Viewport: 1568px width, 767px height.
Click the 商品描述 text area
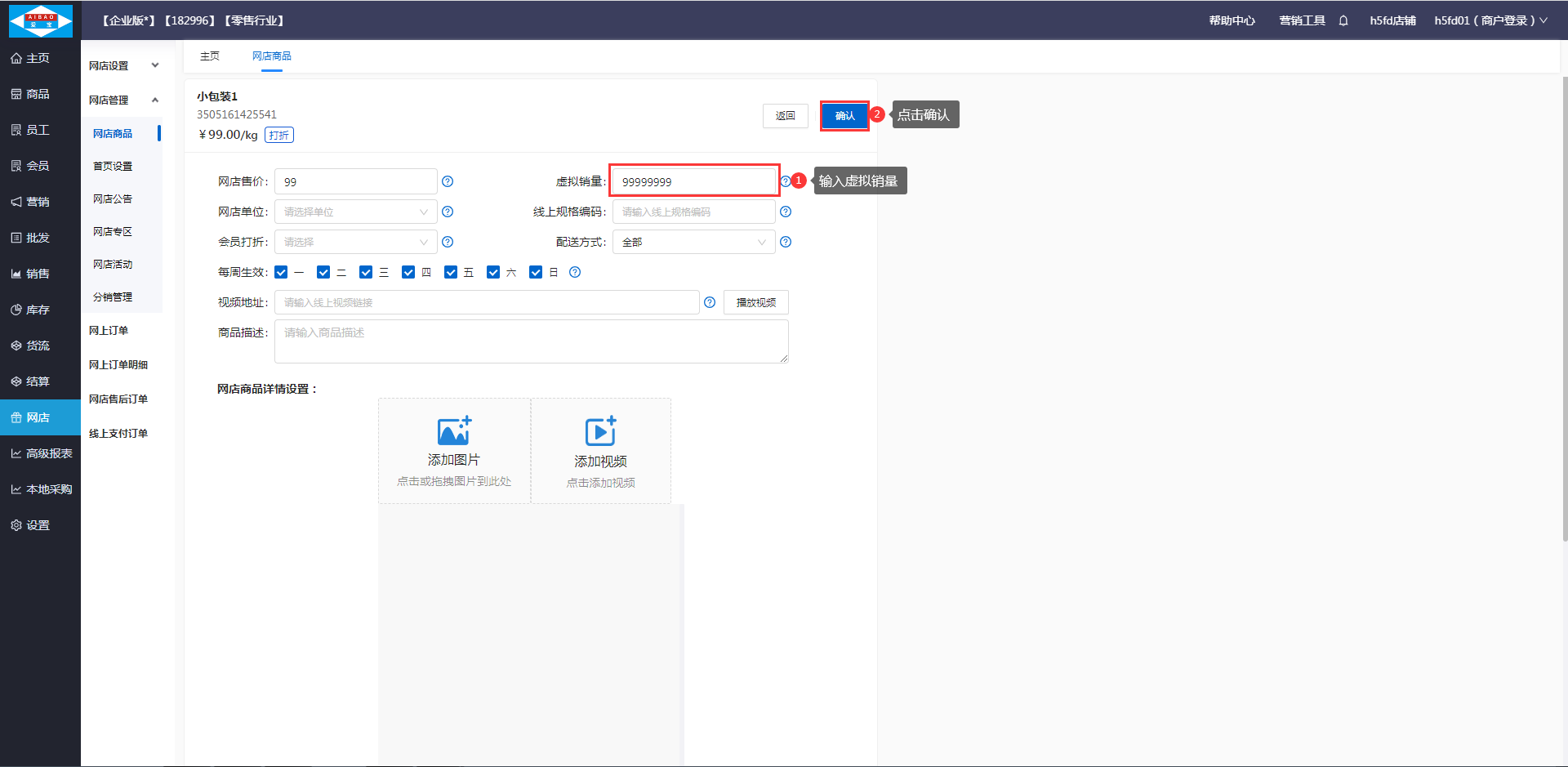coord(531,341)
